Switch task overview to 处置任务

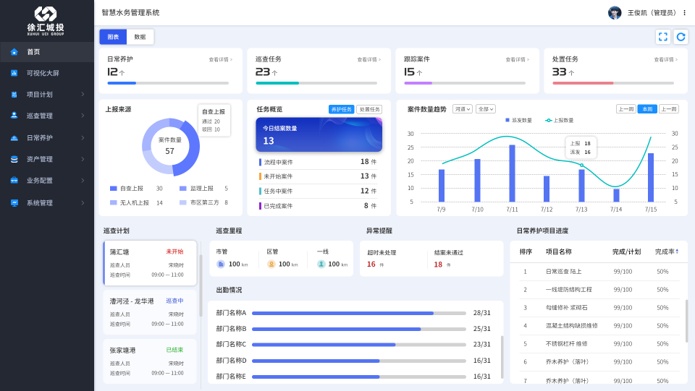[369, 109]
